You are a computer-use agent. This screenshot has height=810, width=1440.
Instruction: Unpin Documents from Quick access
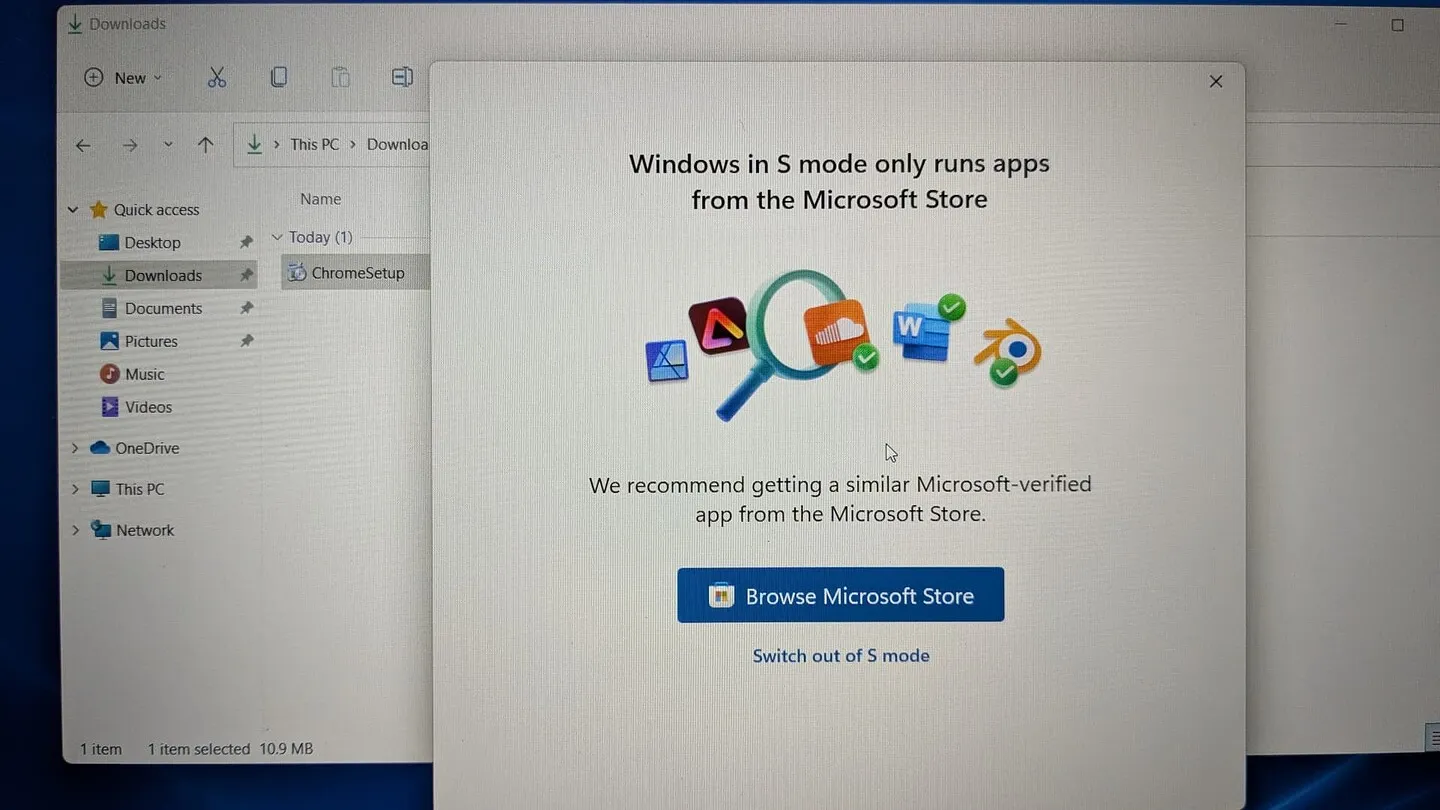pyautogui.click(x=246, y=308)
